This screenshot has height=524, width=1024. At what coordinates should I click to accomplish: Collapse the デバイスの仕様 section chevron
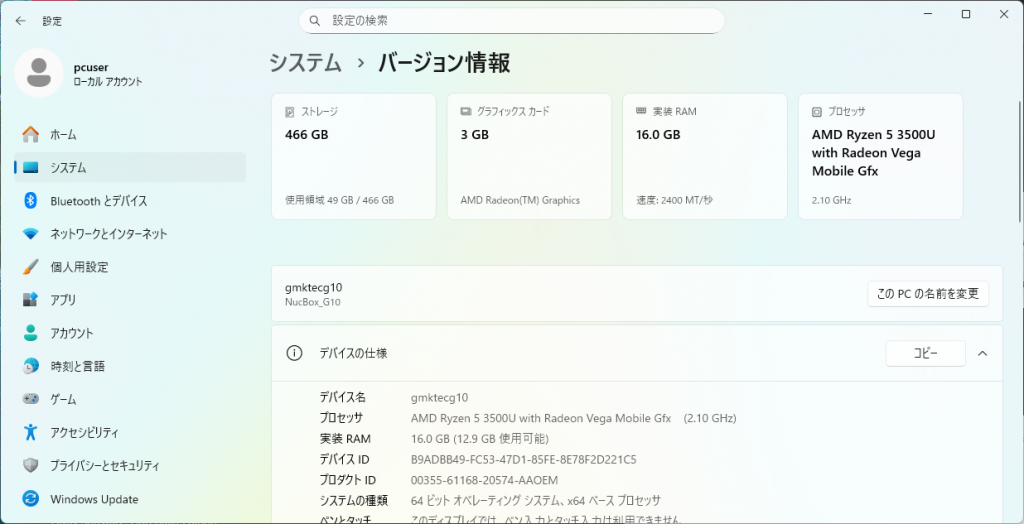pos(982,353)
